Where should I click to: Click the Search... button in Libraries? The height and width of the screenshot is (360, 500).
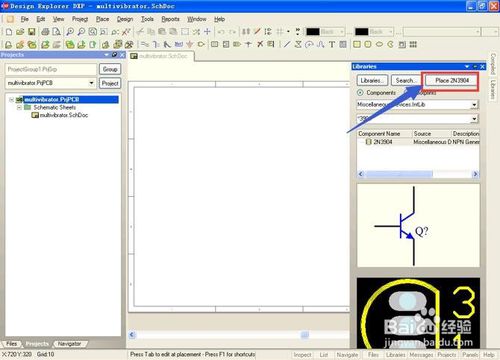click(406, 80)
